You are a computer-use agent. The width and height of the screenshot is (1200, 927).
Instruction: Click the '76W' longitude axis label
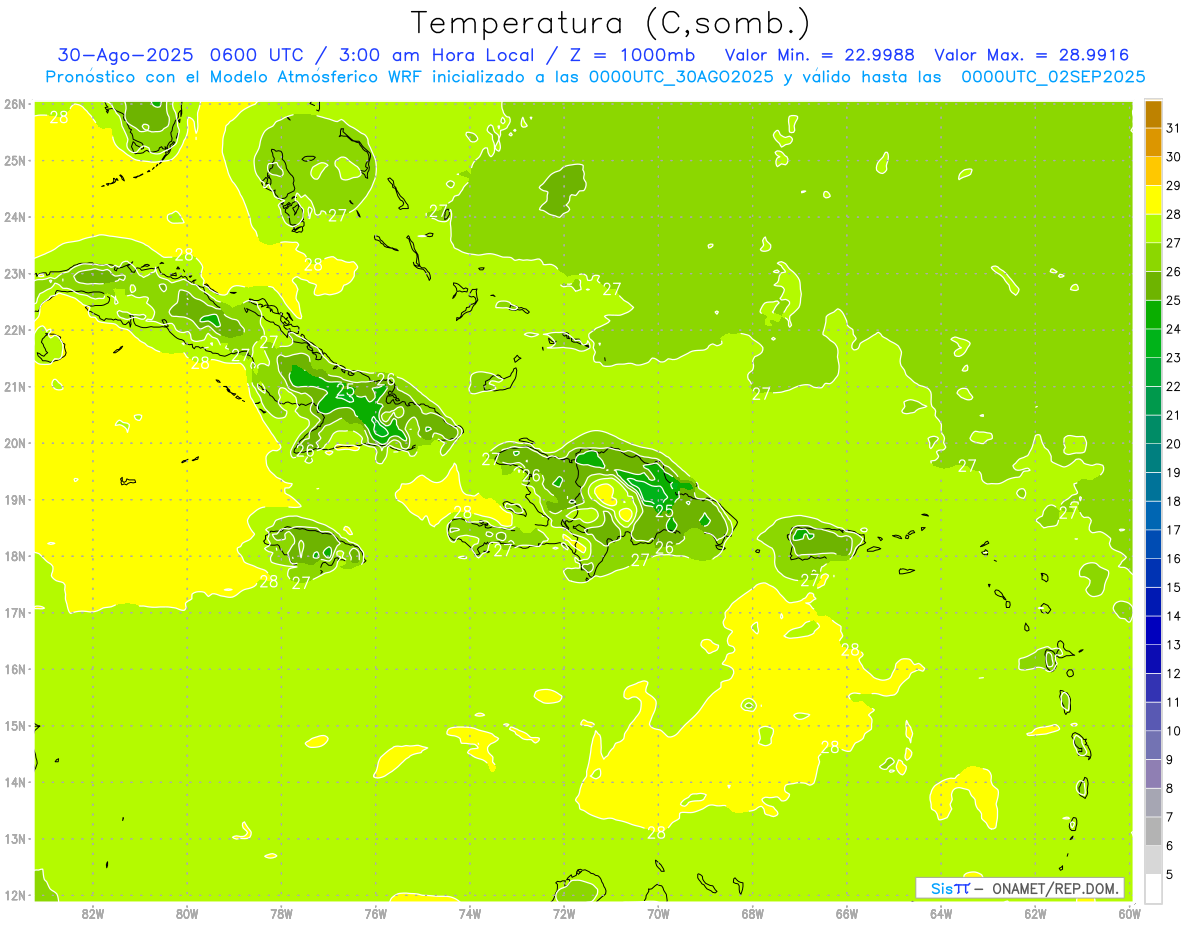375,913
